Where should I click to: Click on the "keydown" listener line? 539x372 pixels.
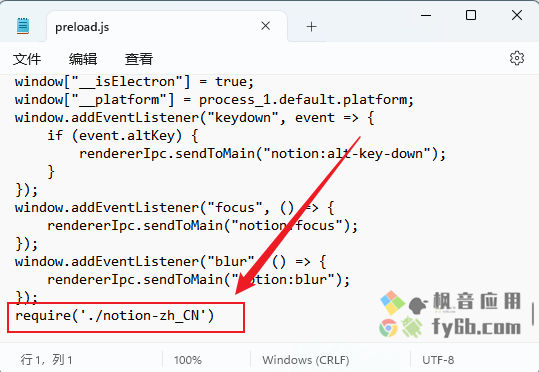[x=195, y=118]
